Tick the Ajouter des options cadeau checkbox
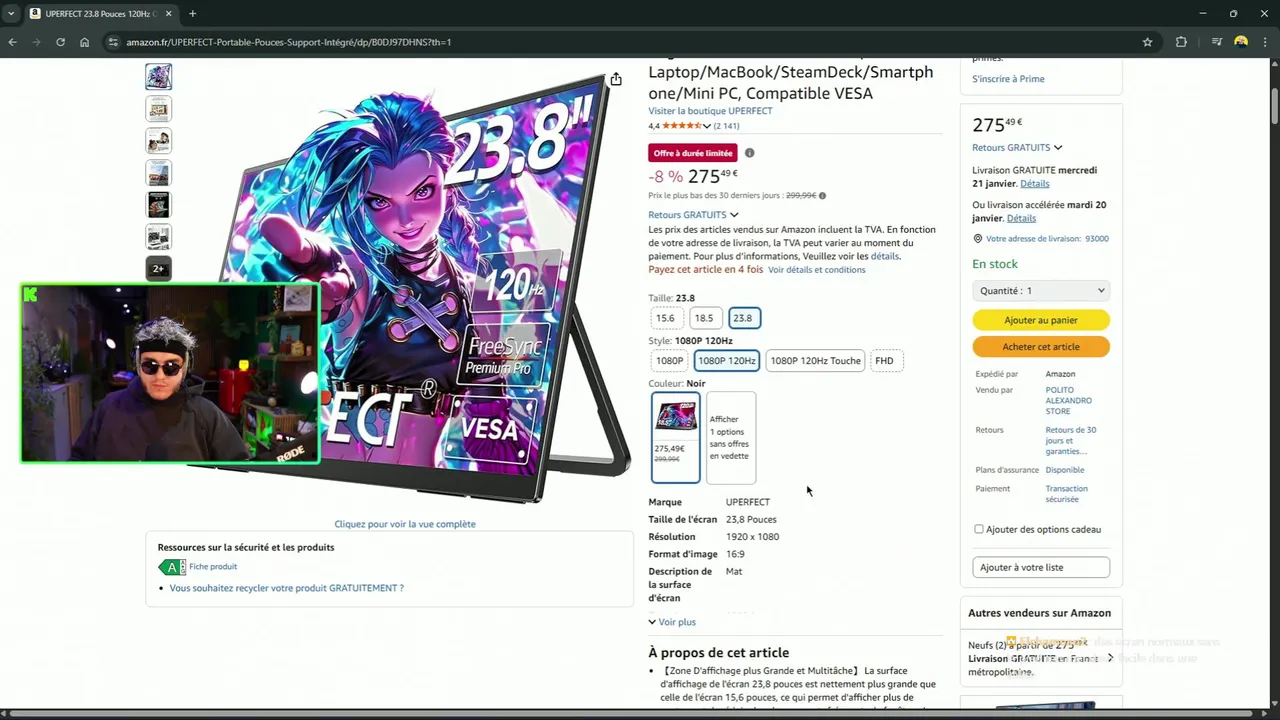This screenshot has height=720, width=1280. click(979, 529)
